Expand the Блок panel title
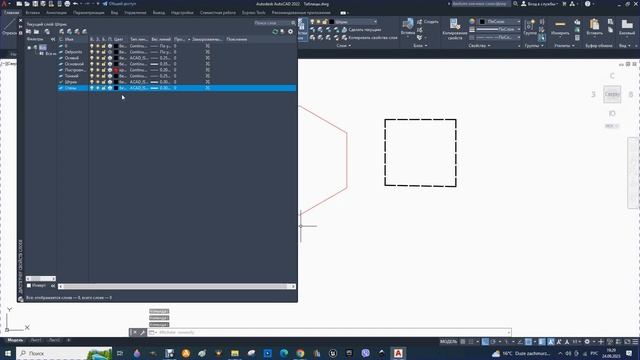This screenshot has width=640, height=360. (420, 46)
